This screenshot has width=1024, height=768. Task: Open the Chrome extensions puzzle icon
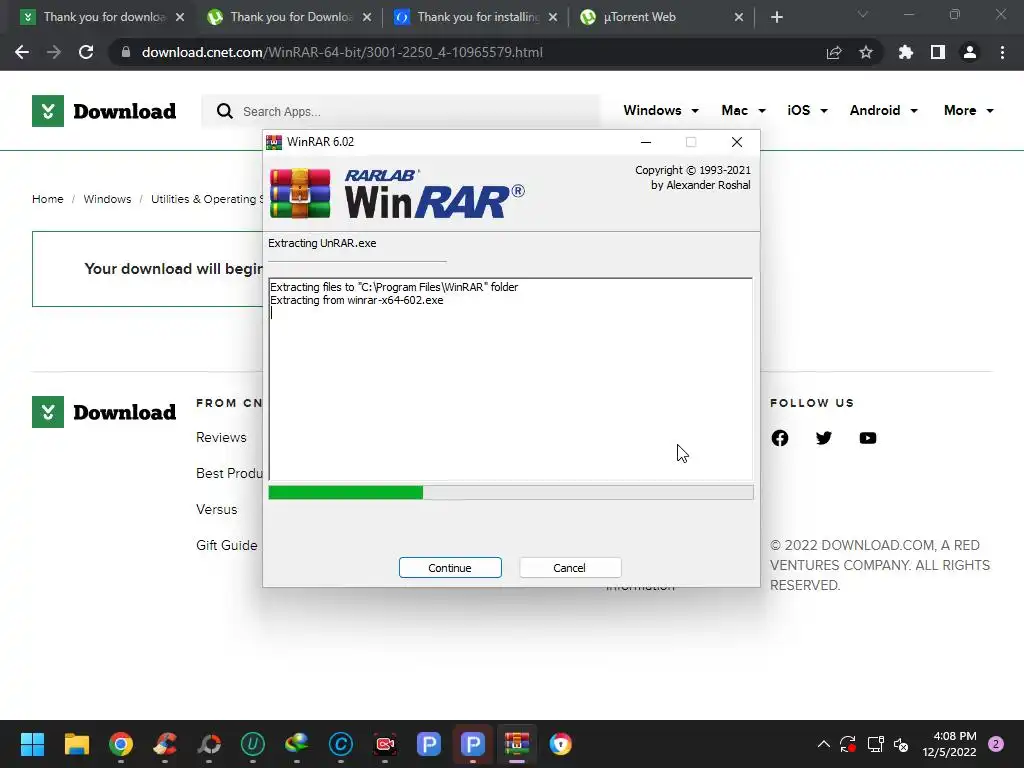pos(906,52)
